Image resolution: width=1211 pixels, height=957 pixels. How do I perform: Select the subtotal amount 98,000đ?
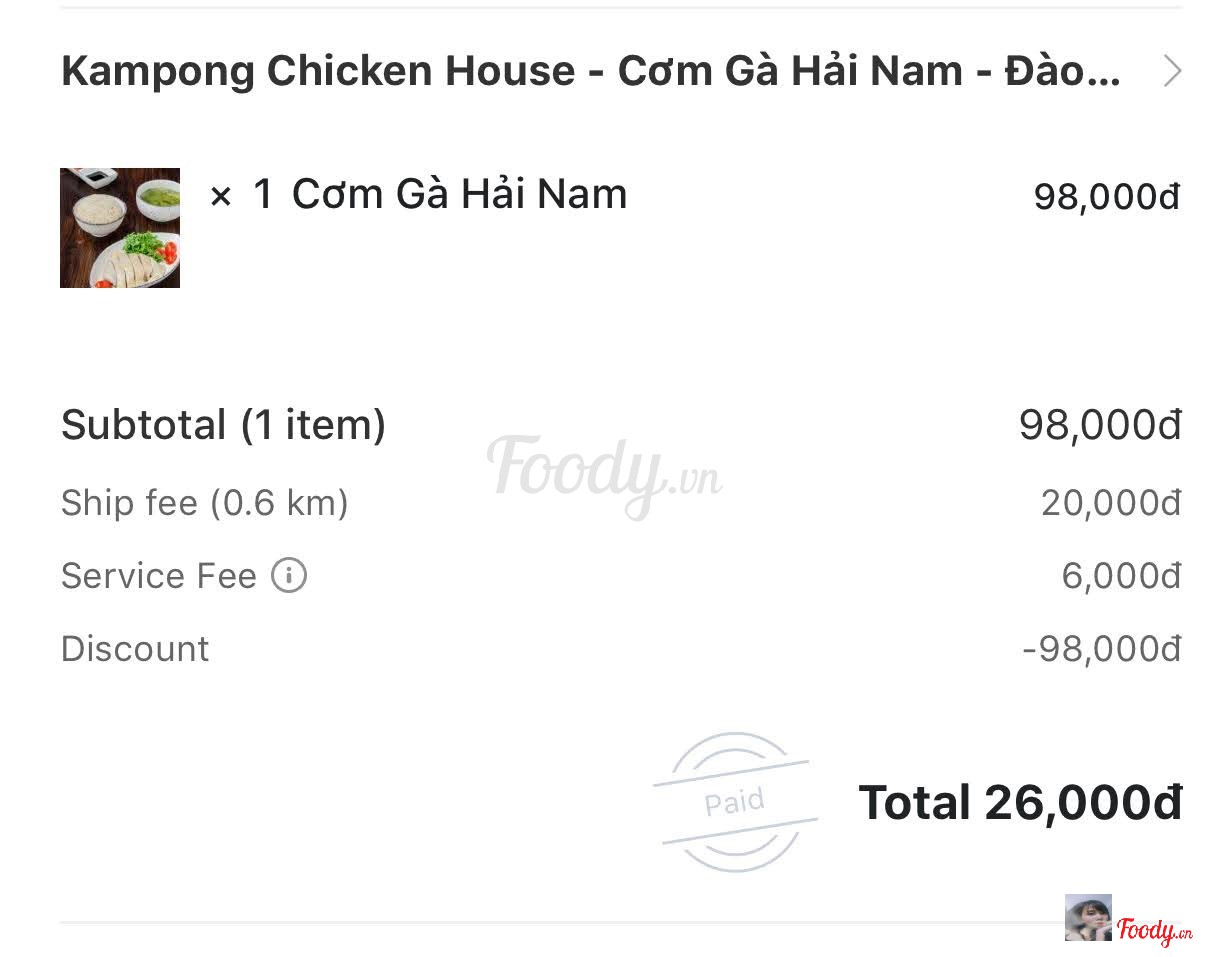(1099, 425)
